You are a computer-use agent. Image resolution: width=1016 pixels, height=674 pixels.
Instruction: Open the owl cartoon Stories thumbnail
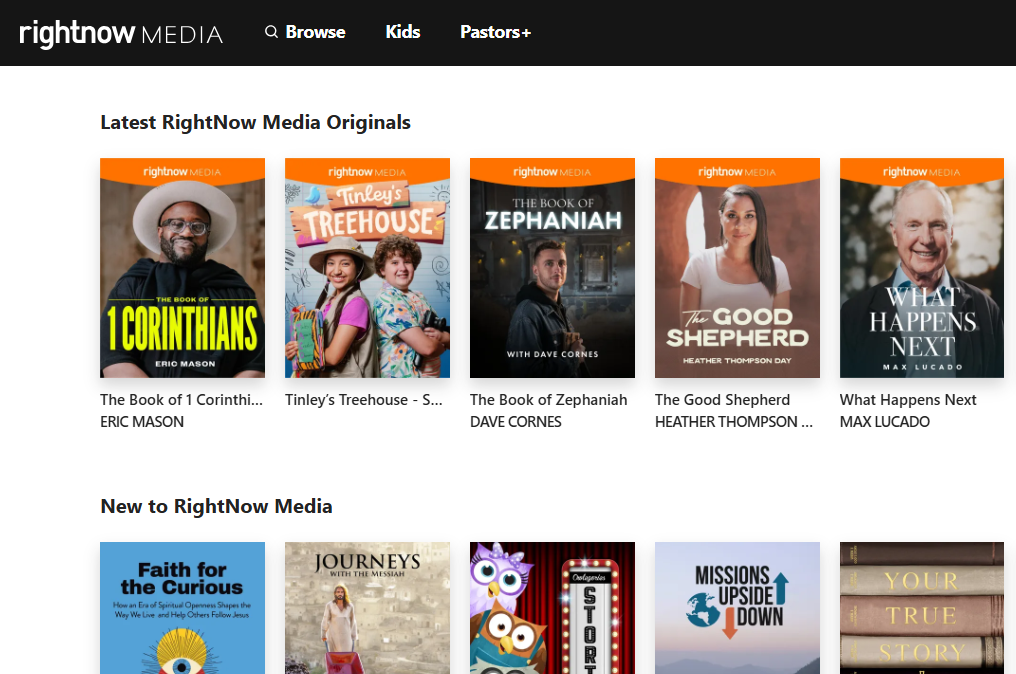click(552, 608)
